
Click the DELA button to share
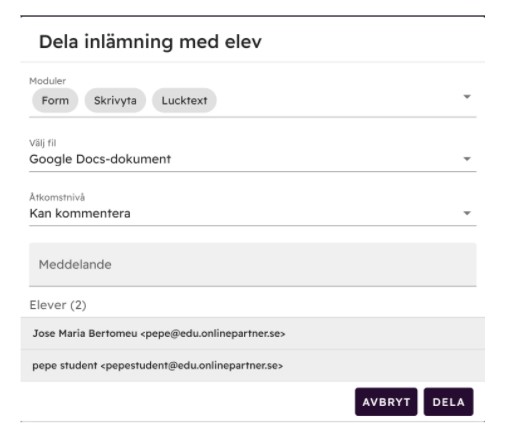click(448, 402)
